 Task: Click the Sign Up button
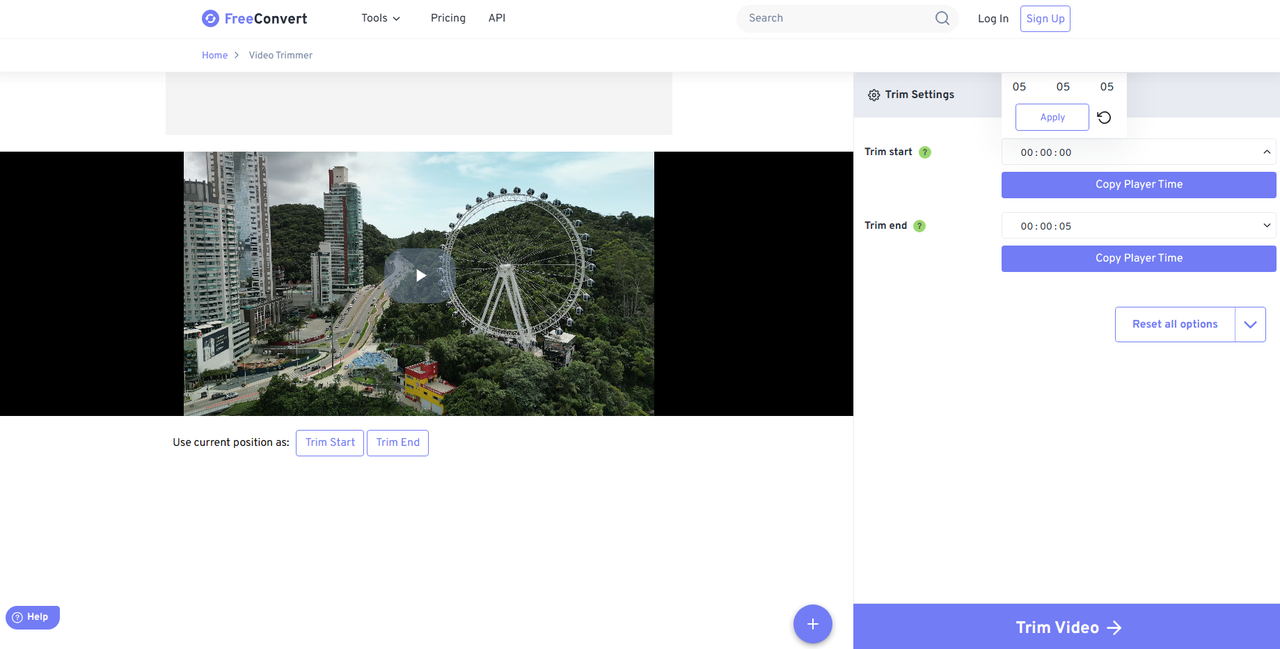pos(1045,18)
